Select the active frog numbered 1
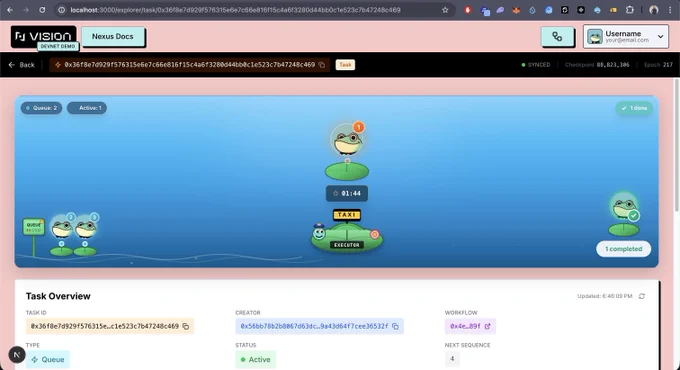The width and height of the screenshot is (680, 370). 347,140
